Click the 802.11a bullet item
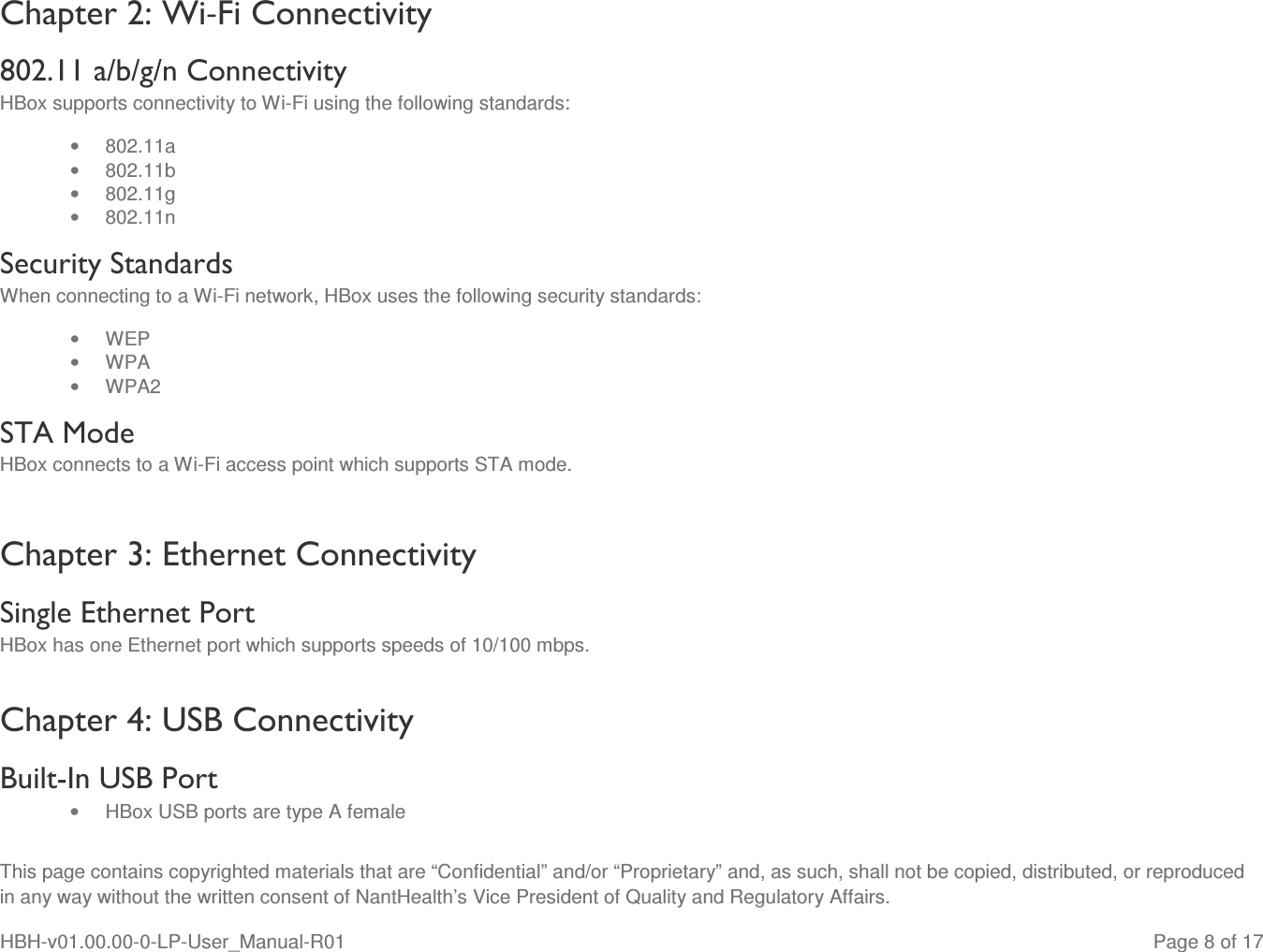The height and width of the screenshot is (952, 1263). (140, 146)
